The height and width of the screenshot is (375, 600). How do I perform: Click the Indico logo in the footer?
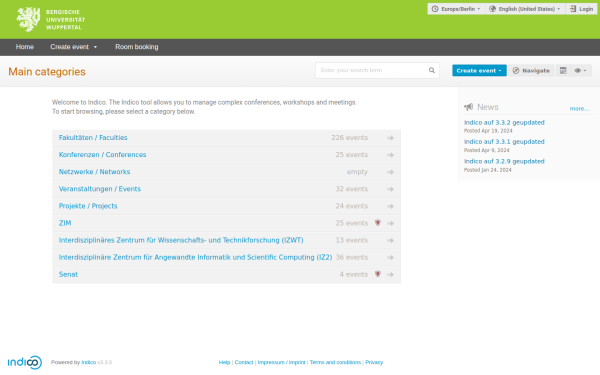tap(25, 362)
